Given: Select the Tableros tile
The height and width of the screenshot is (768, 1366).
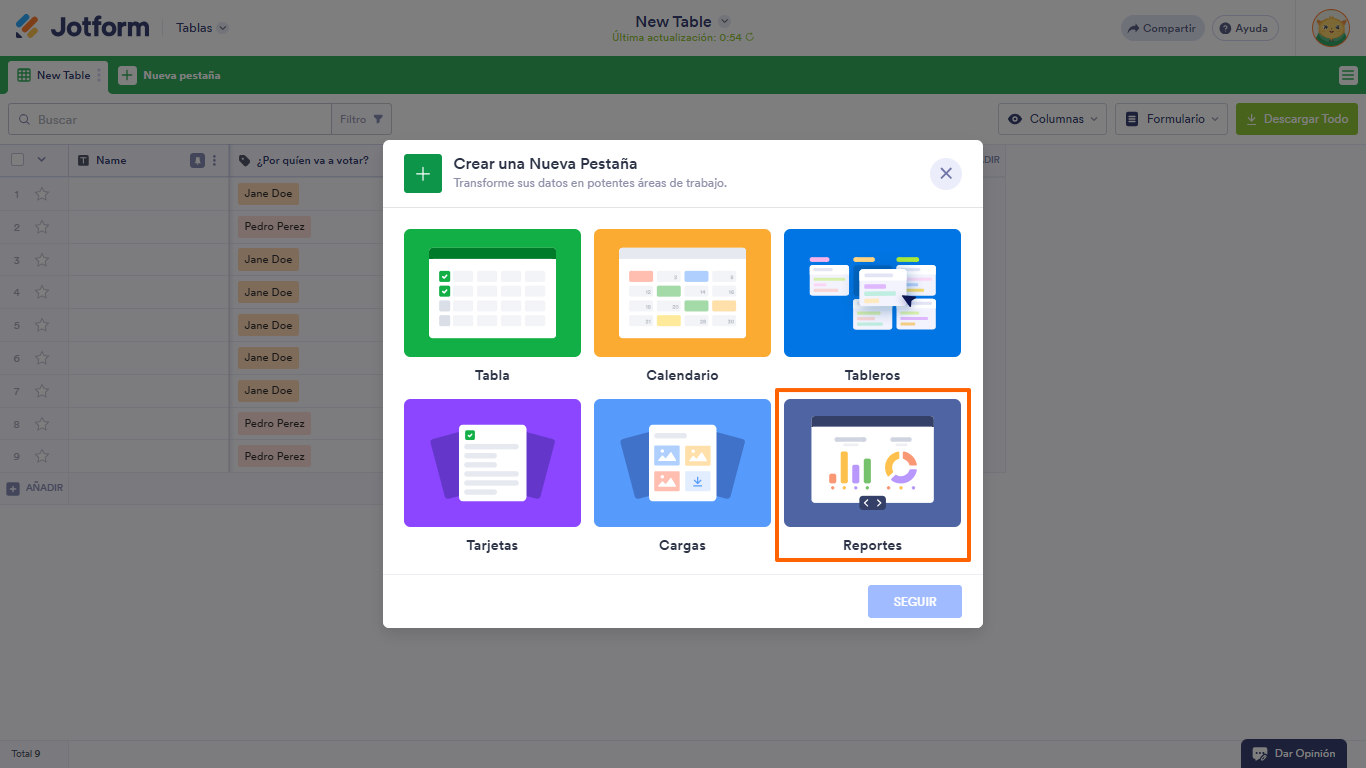Looking at the screenshot, I should 872,293.
